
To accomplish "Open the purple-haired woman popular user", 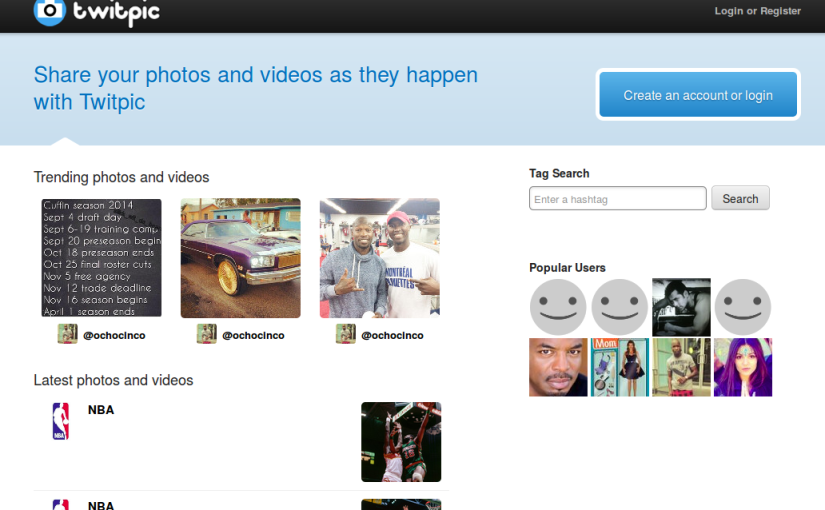I will click(743, 367).
